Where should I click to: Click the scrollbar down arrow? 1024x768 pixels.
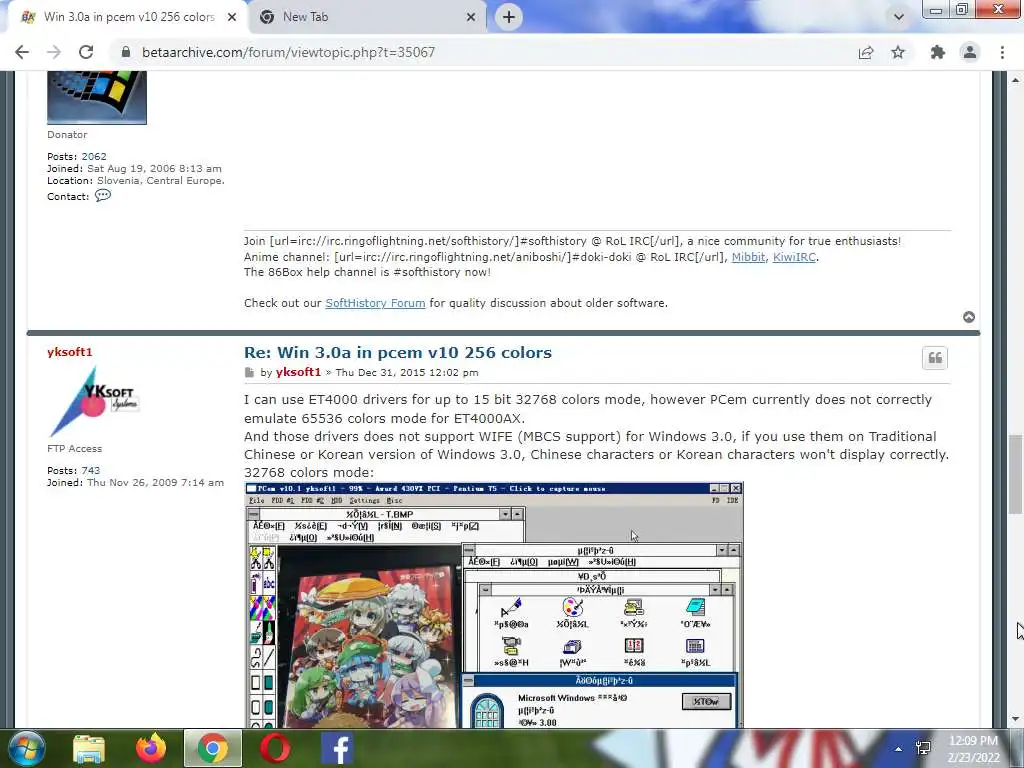point(1016,719)
